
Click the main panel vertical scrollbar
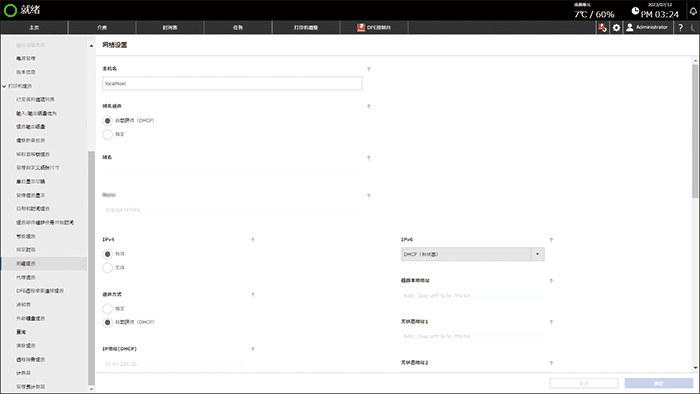coord(695,131)
